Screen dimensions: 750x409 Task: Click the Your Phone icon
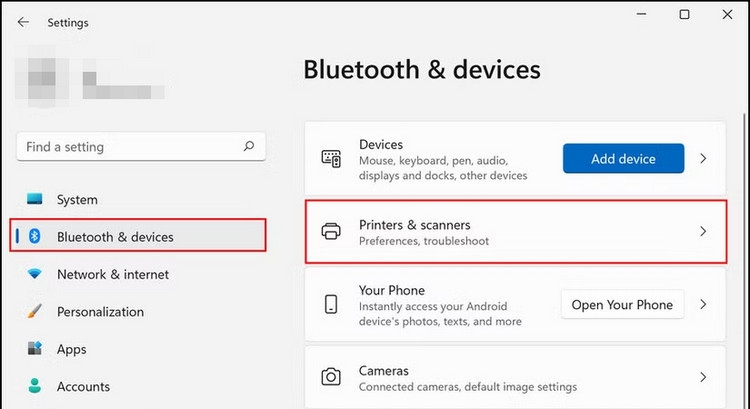point(331,304)
